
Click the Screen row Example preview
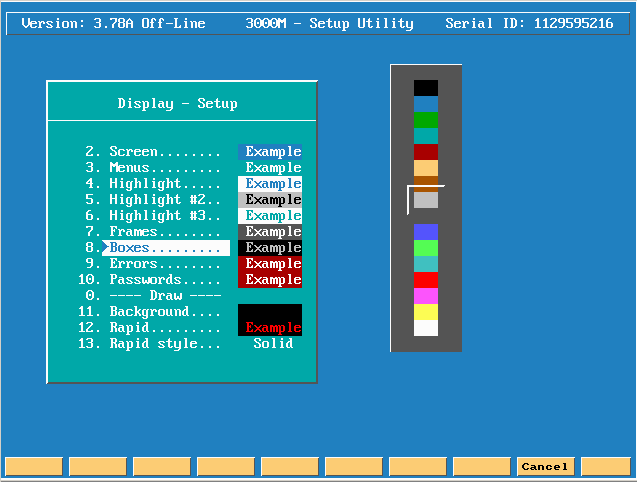[x=270, y=152]
